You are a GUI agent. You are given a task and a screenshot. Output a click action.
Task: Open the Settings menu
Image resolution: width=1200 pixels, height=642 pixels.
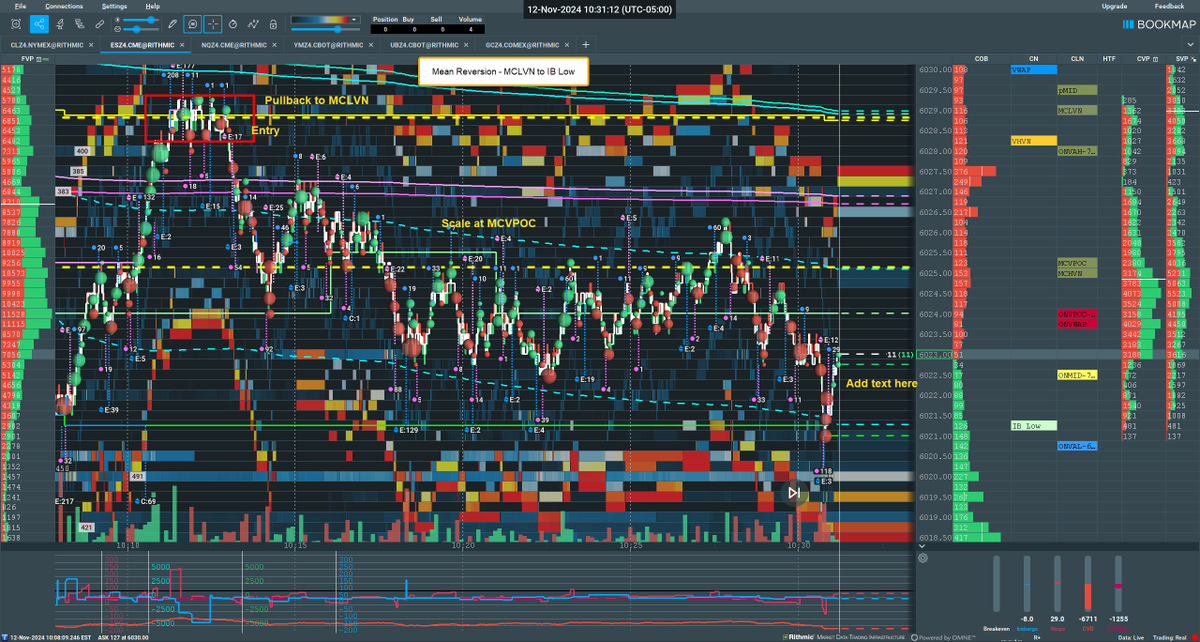click(x=114, y=6)
